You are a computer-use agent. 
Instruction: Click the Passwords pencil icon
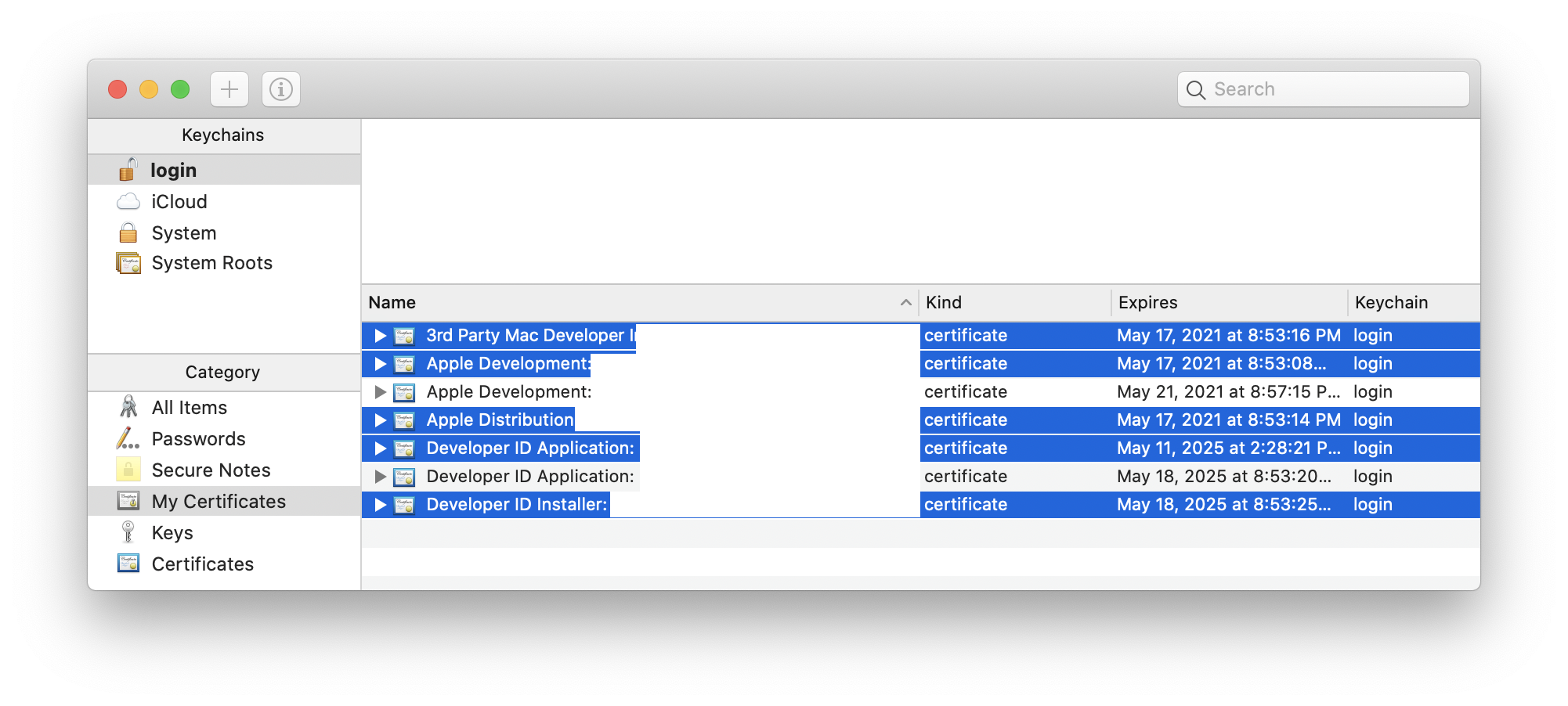coord(128,438)
